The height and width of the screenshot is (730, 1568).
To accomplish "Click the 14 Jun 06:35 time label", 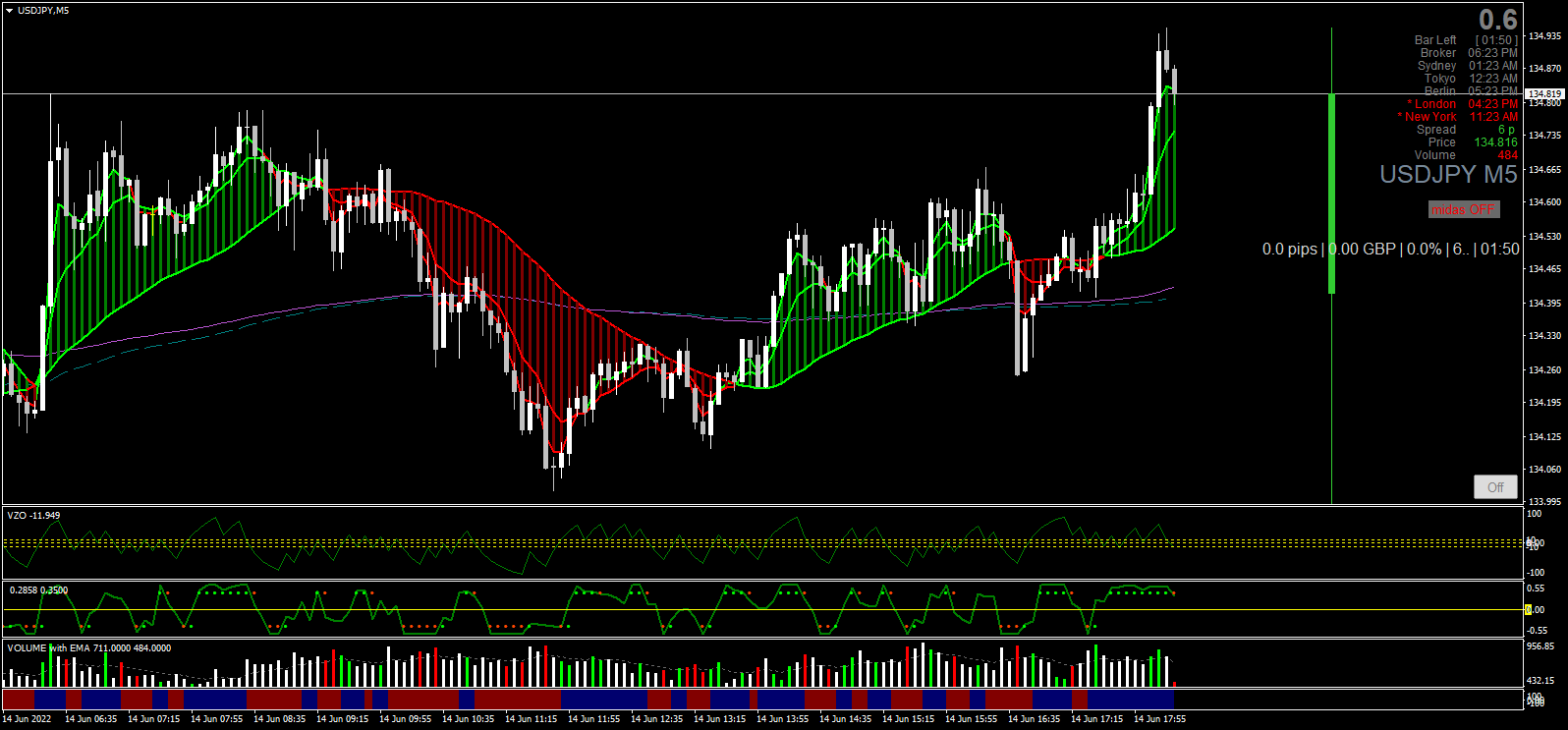I will [x=90, y=719].
